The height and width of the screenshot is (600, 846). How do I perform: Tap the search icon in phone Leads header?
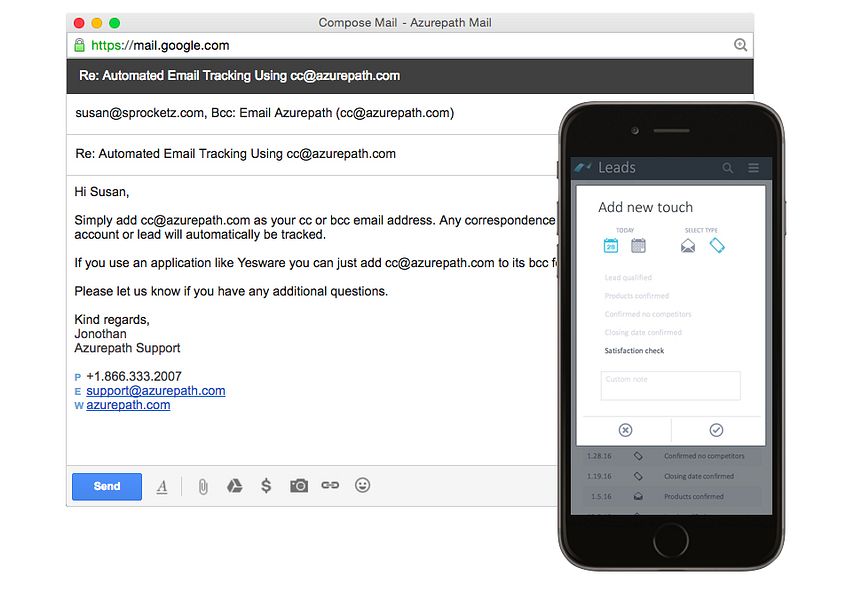point(728,168)
